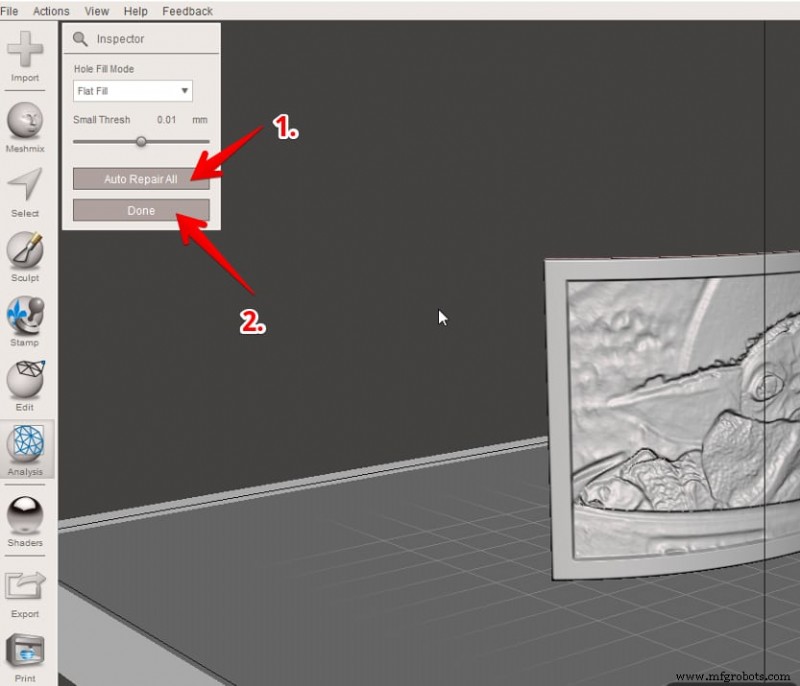Open the View menu
This screenshot has width=800, height=686.
96,11
